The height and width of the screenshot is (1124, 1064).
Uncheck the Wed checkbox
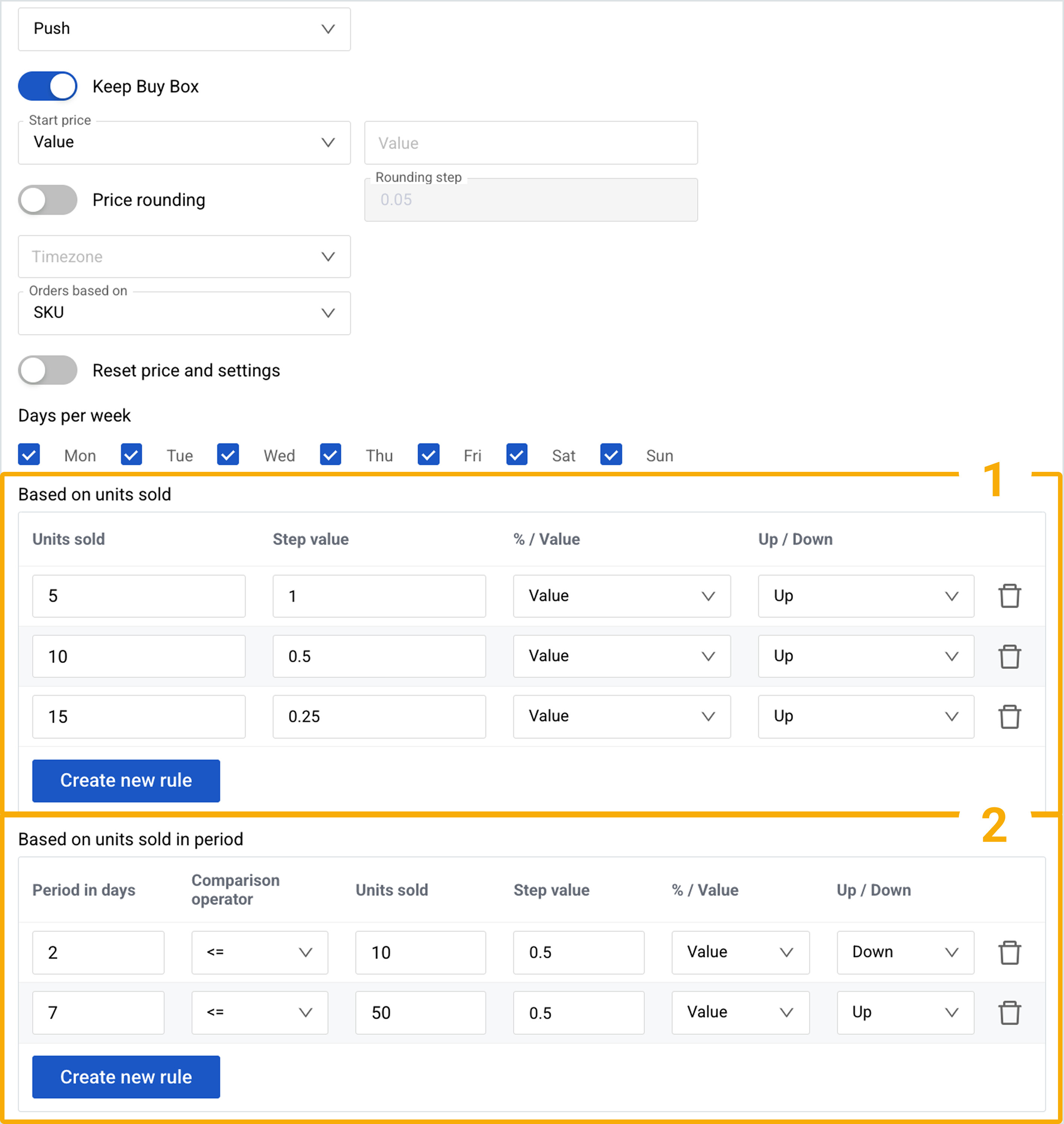pyautogui.click(x=228, y=455)
